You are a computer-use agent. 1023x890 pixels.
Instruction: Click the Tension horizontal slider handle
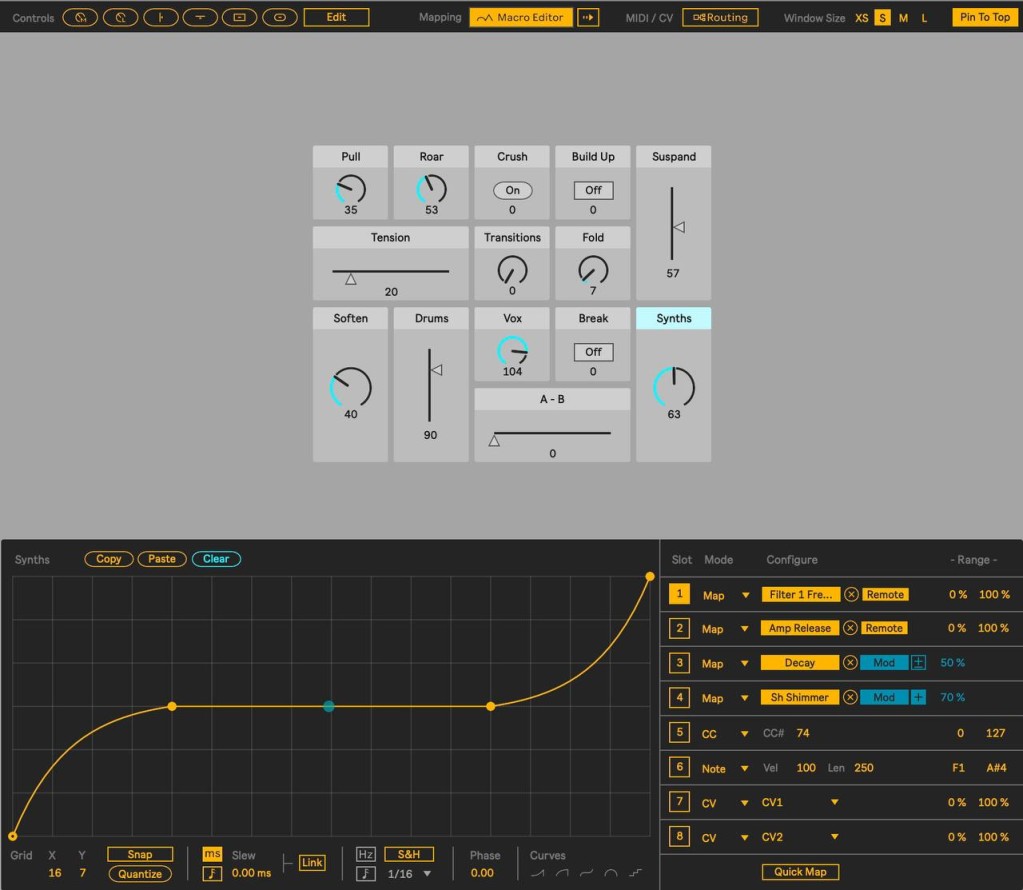[351, 280]
